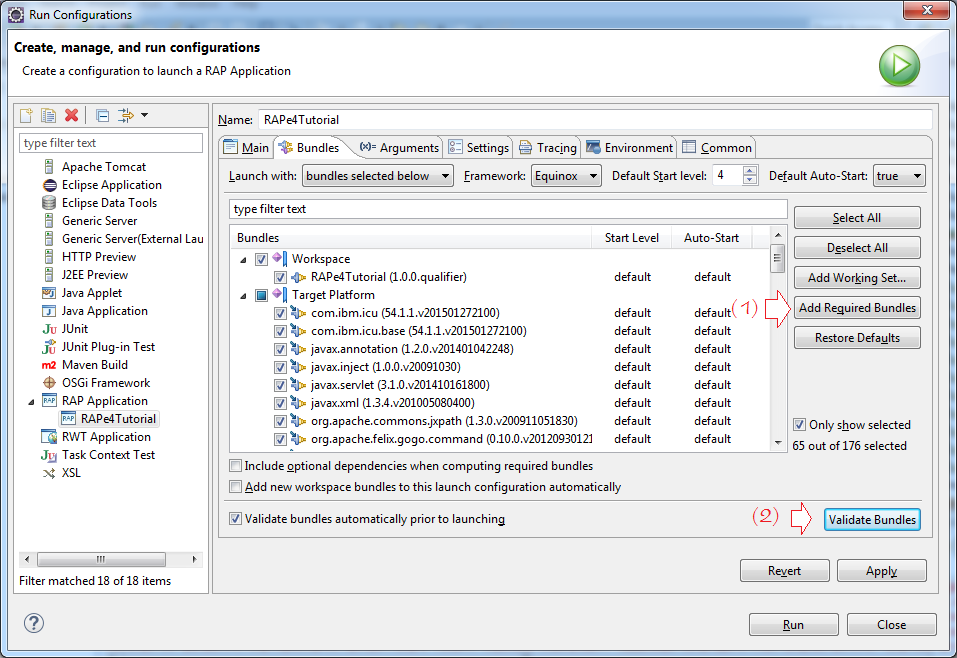Click the RWT Application icon

tap(49, 437)
